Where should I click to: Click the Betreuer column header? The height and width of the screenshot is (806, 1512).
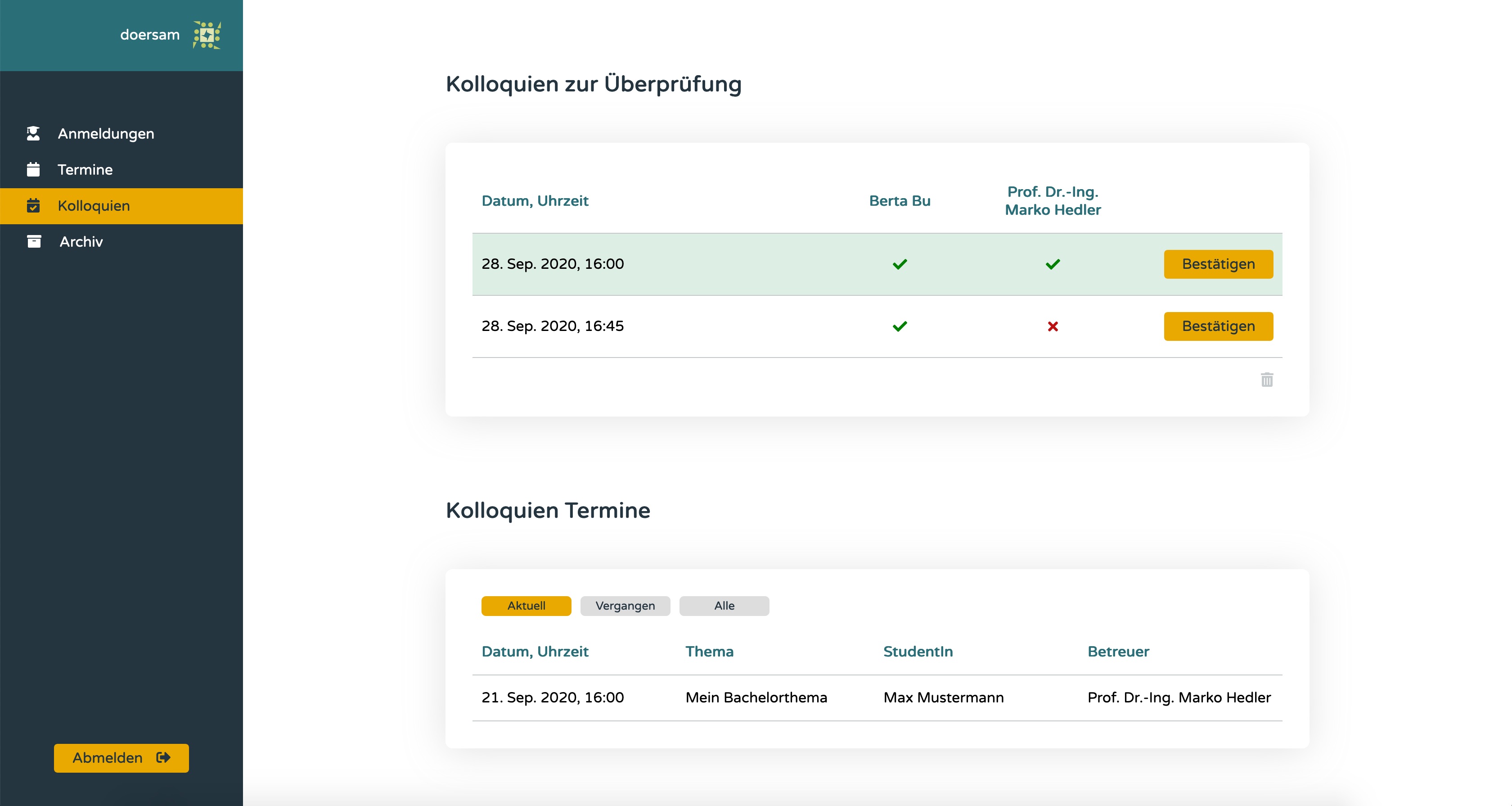[x=1118, y=652]
